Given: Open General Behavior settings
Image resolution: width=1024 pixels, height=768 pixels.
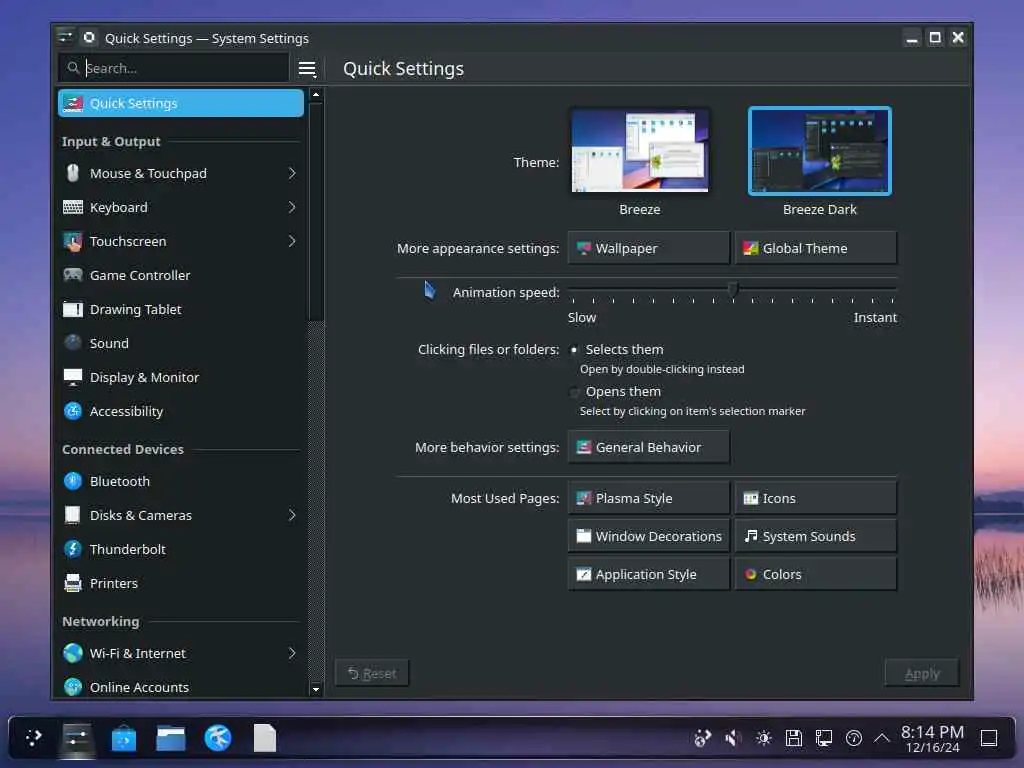Looking at the screenshot, I should point(648,447).
